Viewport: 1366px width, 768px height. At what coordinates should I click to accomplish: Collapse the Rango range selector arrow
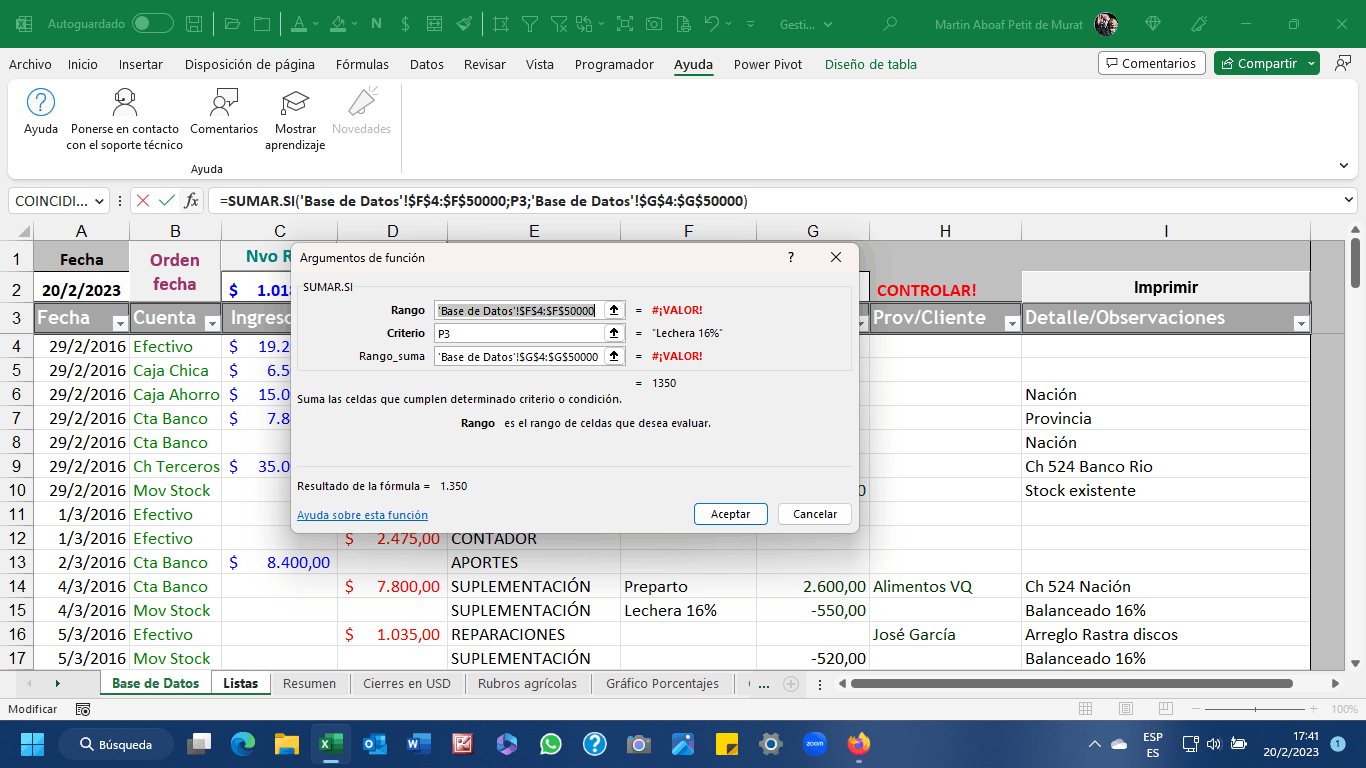pyautogui.click(x=614, y=310)
